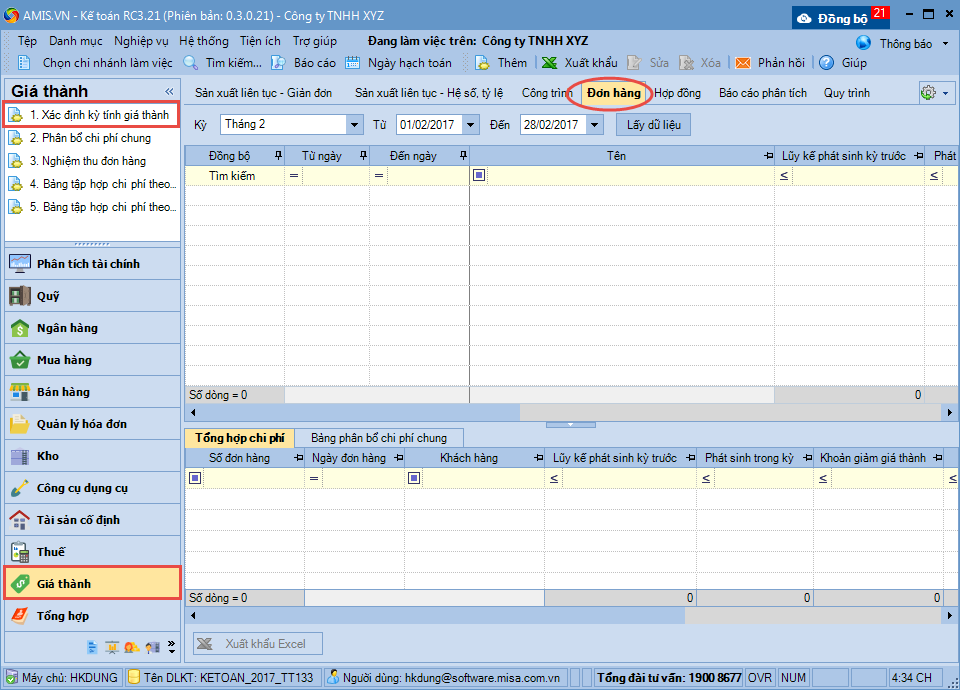Screen dimensions: 960x690
Task: Toggle the pin on Đến ngày column
Action: coord(462,156)
